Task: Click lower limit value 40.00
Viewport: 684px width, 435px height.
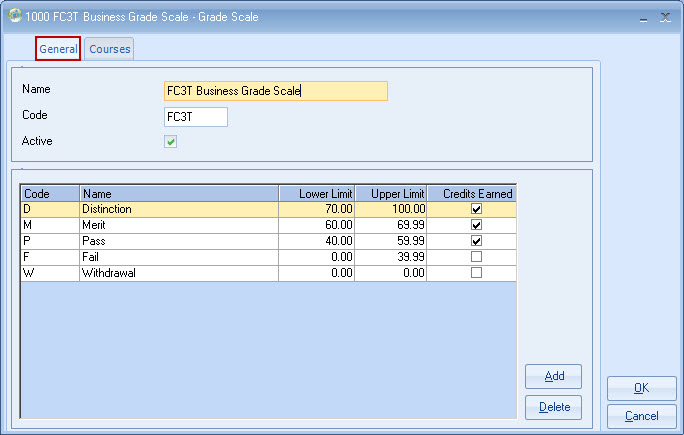Action: 317,241
